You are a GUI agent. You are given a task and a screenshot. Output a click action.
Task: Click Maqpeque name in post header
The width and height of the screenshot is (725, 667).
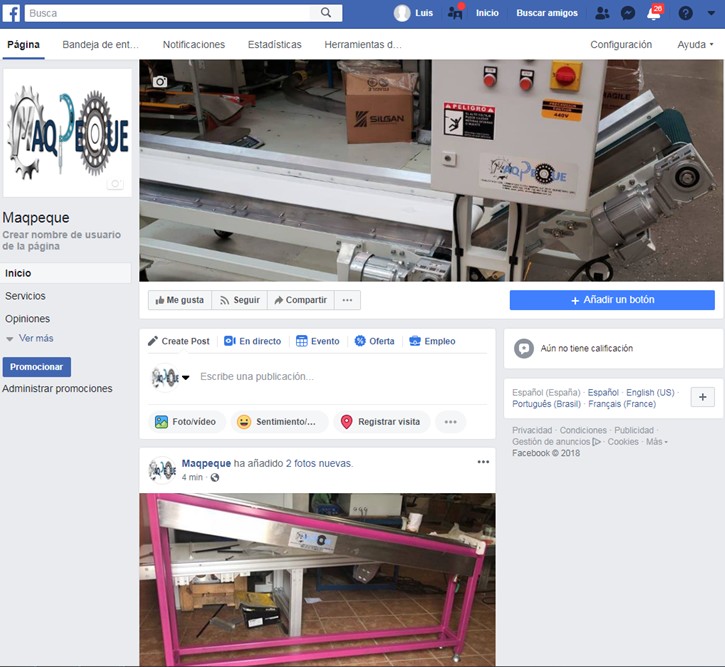[206, 463]
